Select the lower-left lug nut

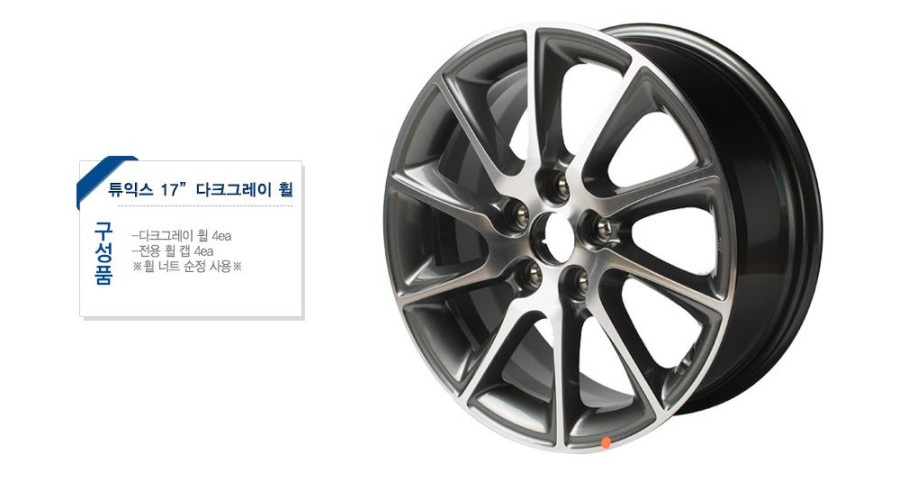pos(530,276)
